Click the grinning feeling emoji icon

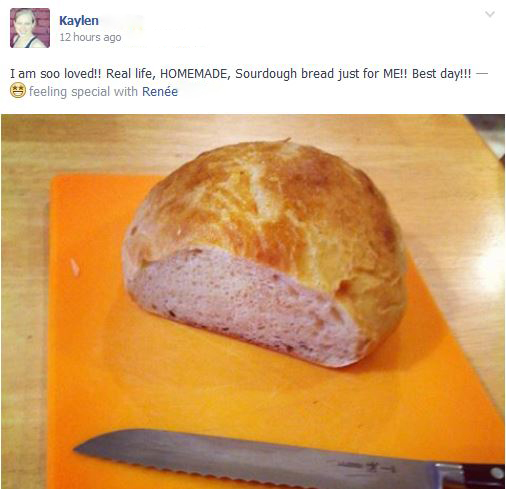click(x=18, y=90)
